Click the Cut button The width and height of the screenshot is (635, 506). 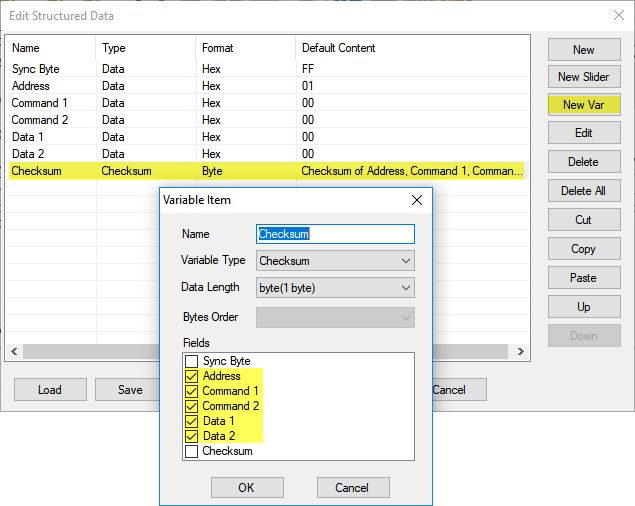coord(584,220)
